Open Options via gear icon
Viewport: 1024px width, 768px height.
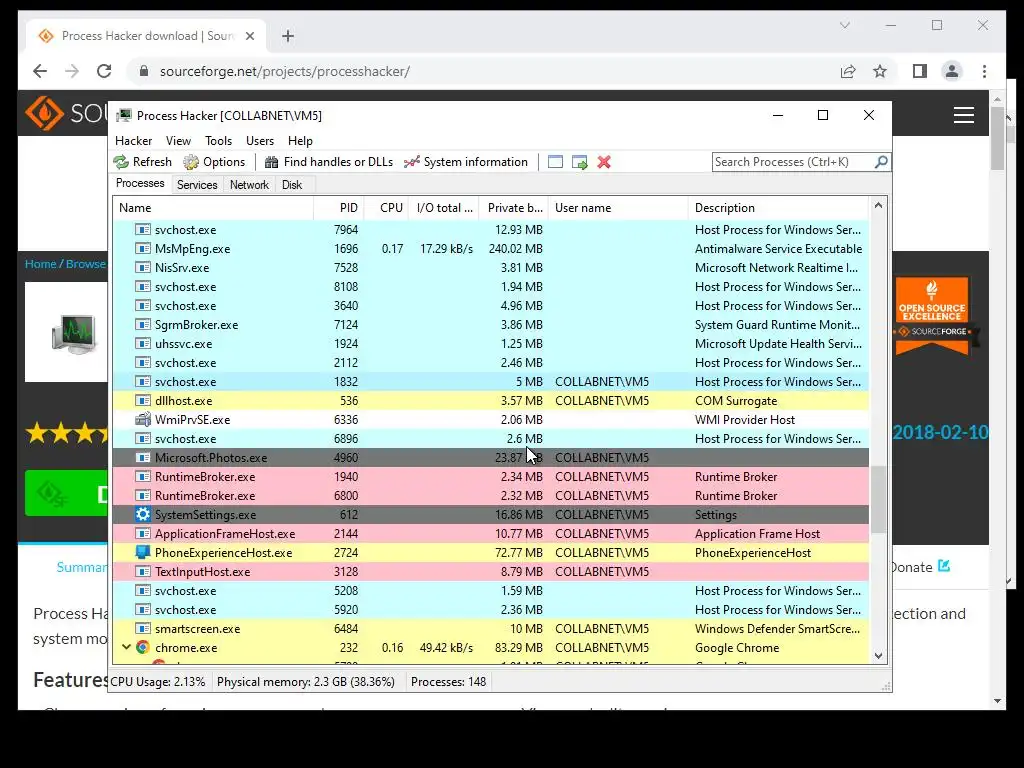pos(191,162)
